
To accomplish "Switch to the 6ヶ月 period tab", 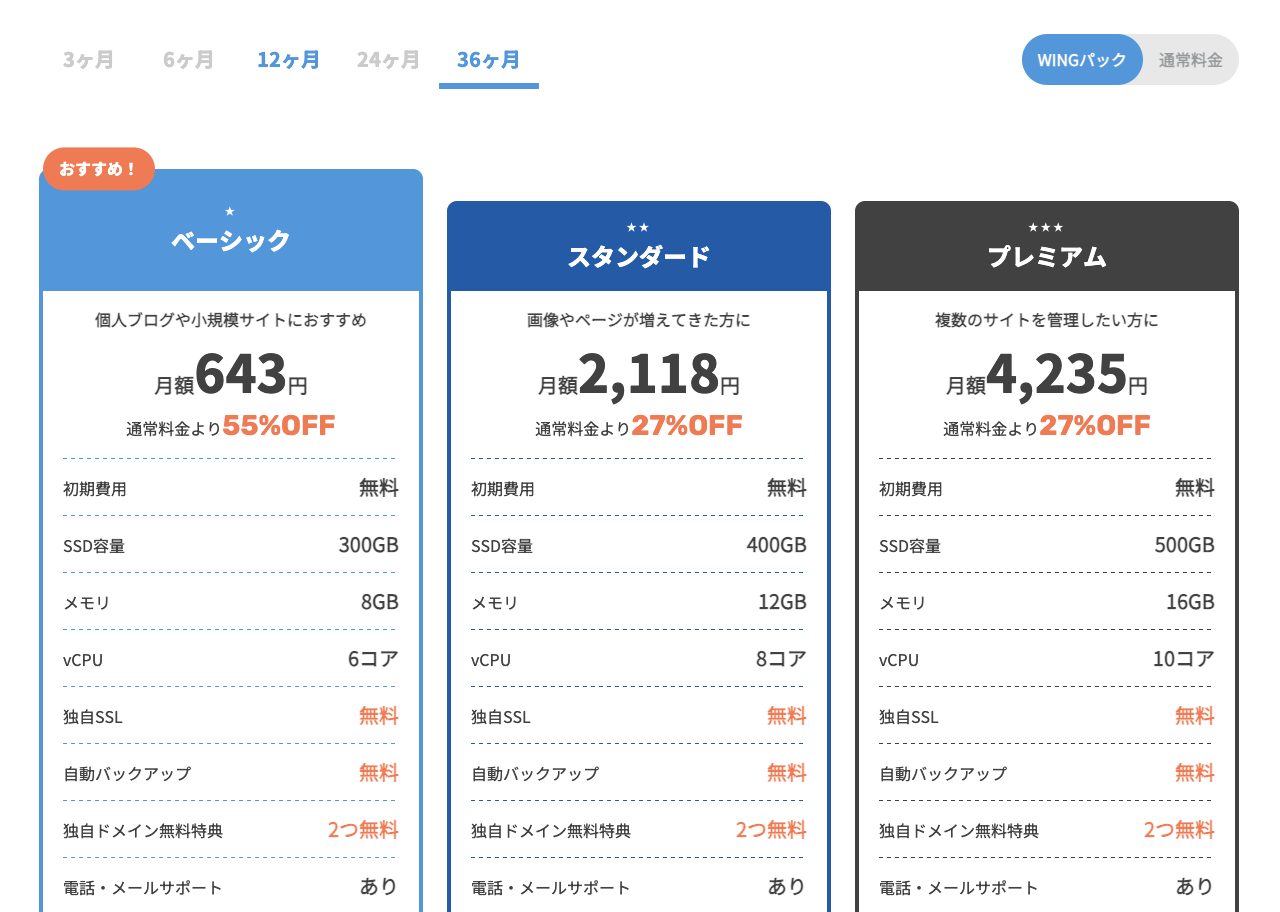I will [188, 60].
